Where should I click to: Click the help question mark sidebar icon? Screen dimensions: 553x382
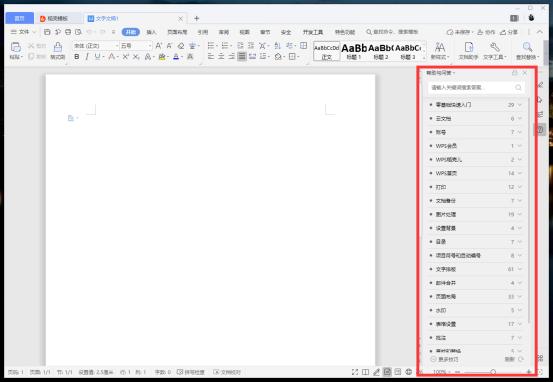(541, 129)
